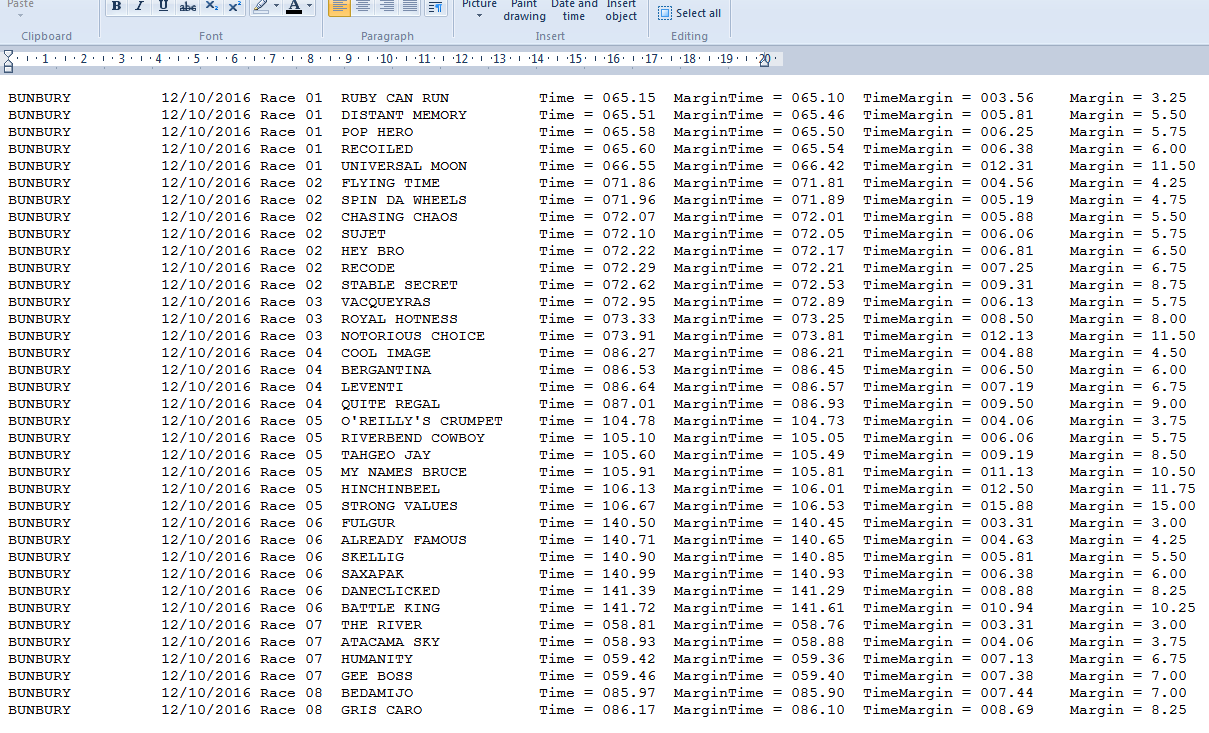Apply Strikethrough to text
Image resolution: width=1209 pixels, height=733 pixels.
187,6
